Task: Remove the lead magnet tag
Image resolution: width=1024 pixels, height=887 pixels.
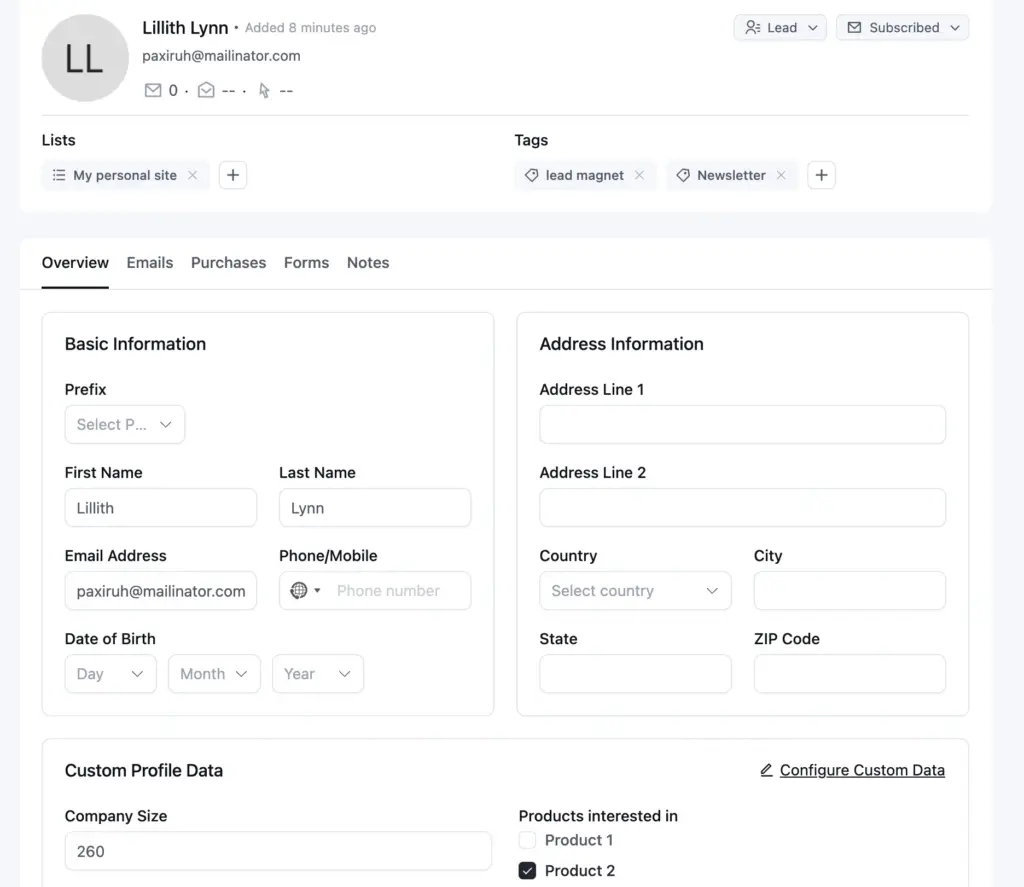Action: (x=639, y=175)
